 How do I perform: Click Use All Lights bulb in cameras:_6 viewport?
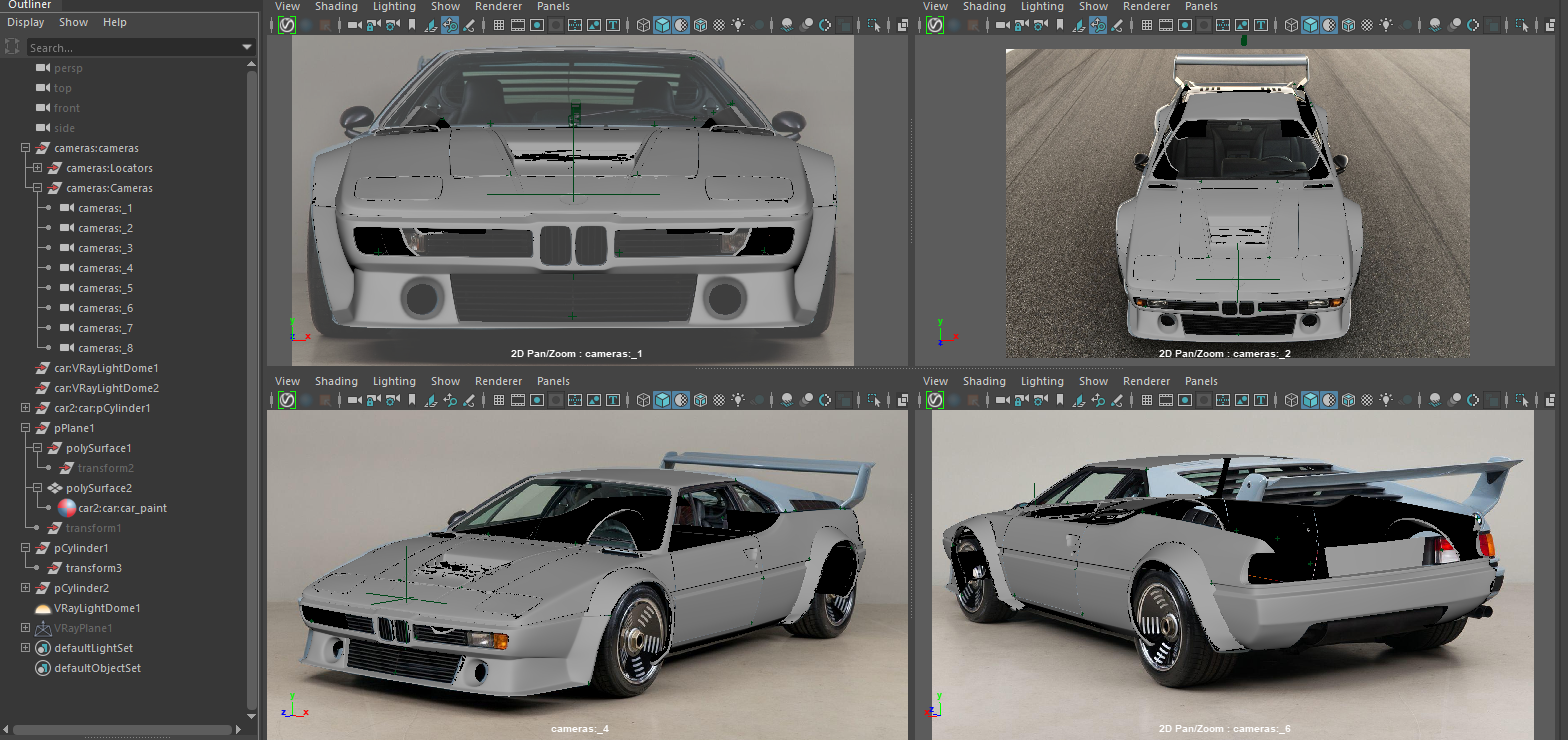click(x=1386, y=400)
